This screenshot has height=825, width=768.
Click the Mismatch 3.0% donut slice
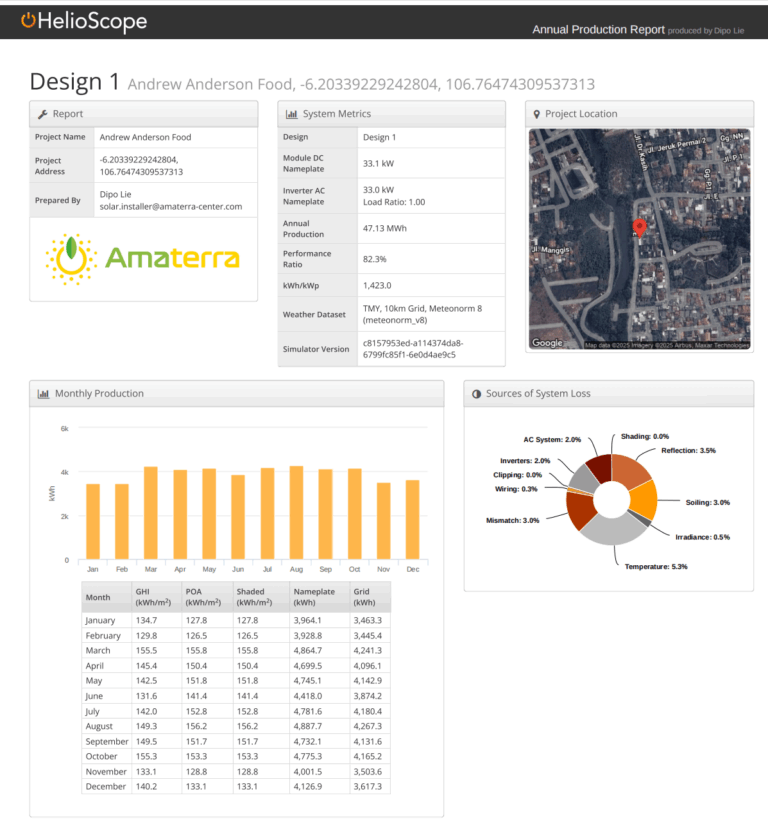point(579,509)
